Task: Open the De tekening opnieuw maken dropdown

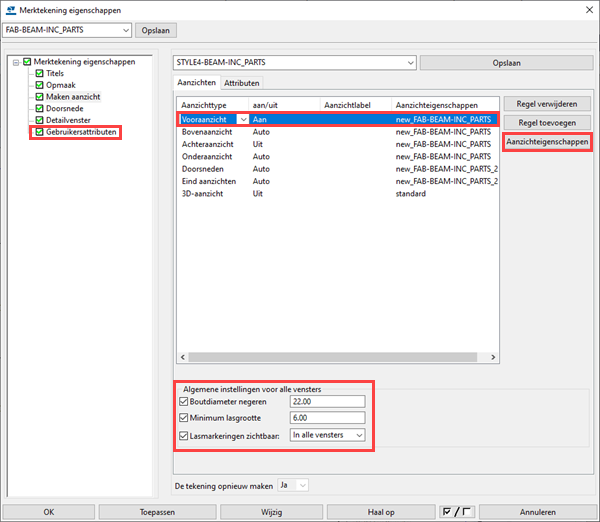Action: (x=293, y=485)
